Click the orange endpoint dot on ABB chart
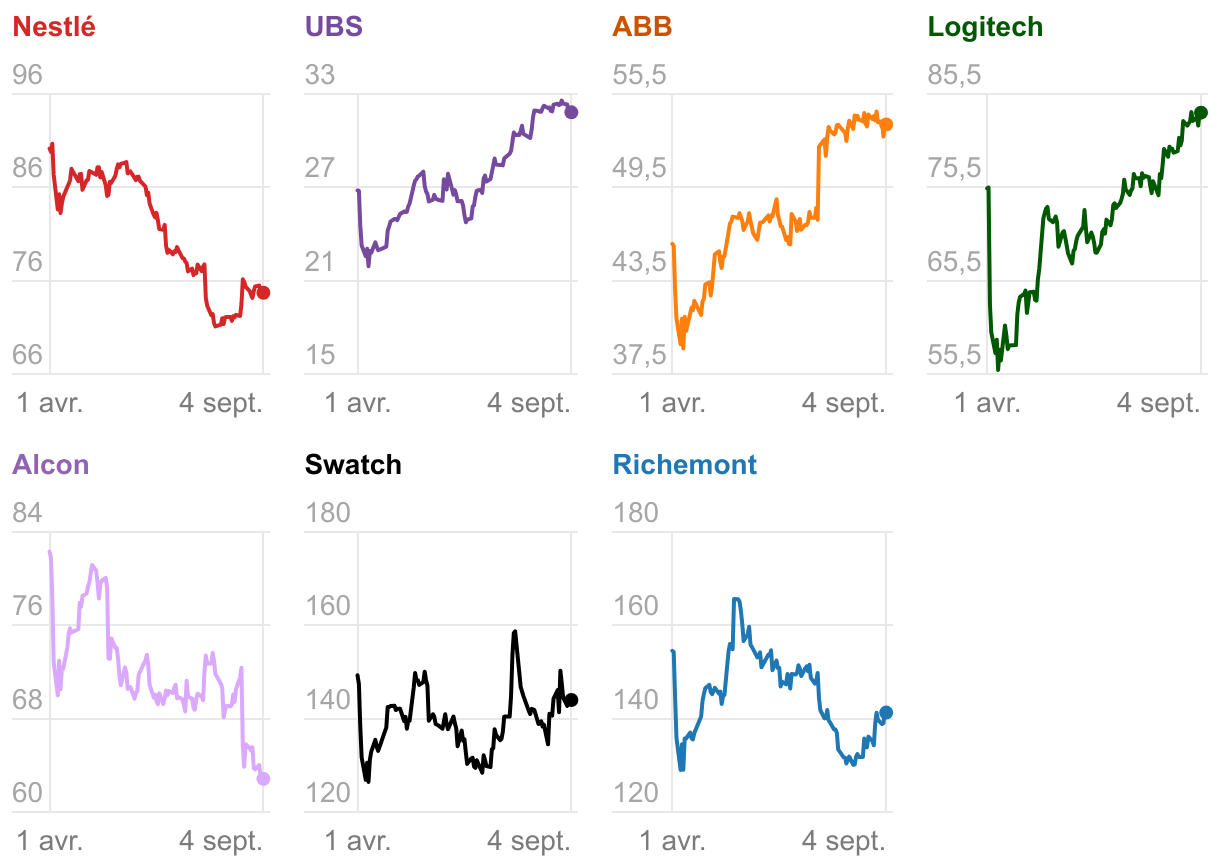 tap(886, 124)
